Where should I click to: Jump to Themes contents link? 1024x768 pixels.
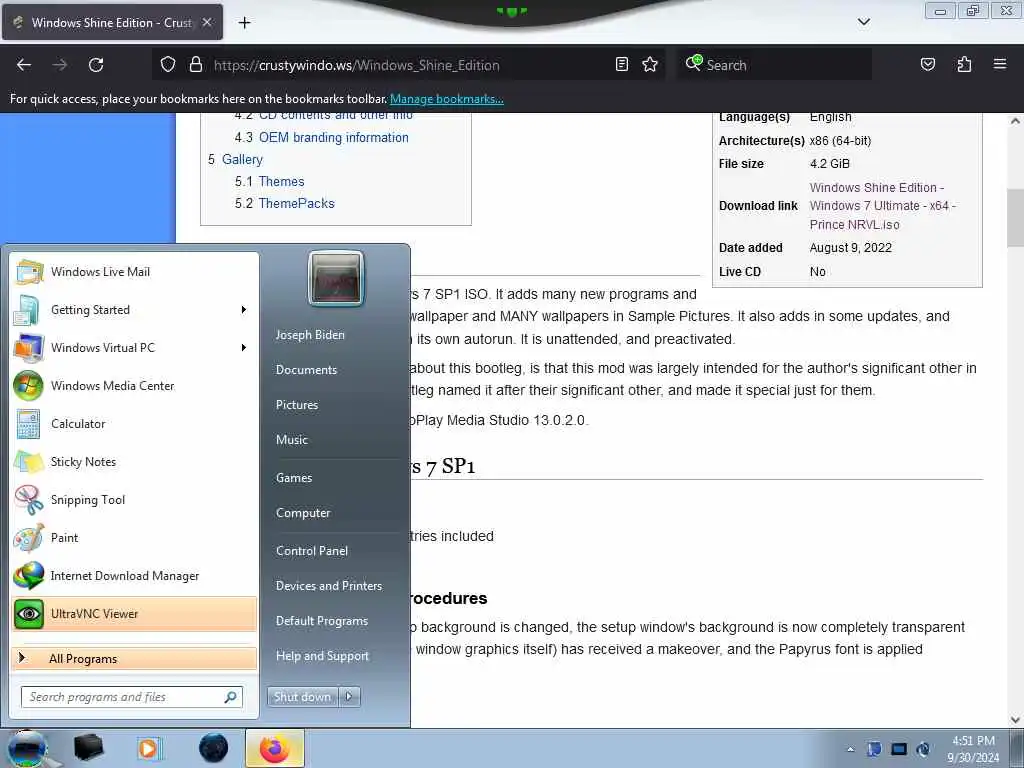point(281,182)
